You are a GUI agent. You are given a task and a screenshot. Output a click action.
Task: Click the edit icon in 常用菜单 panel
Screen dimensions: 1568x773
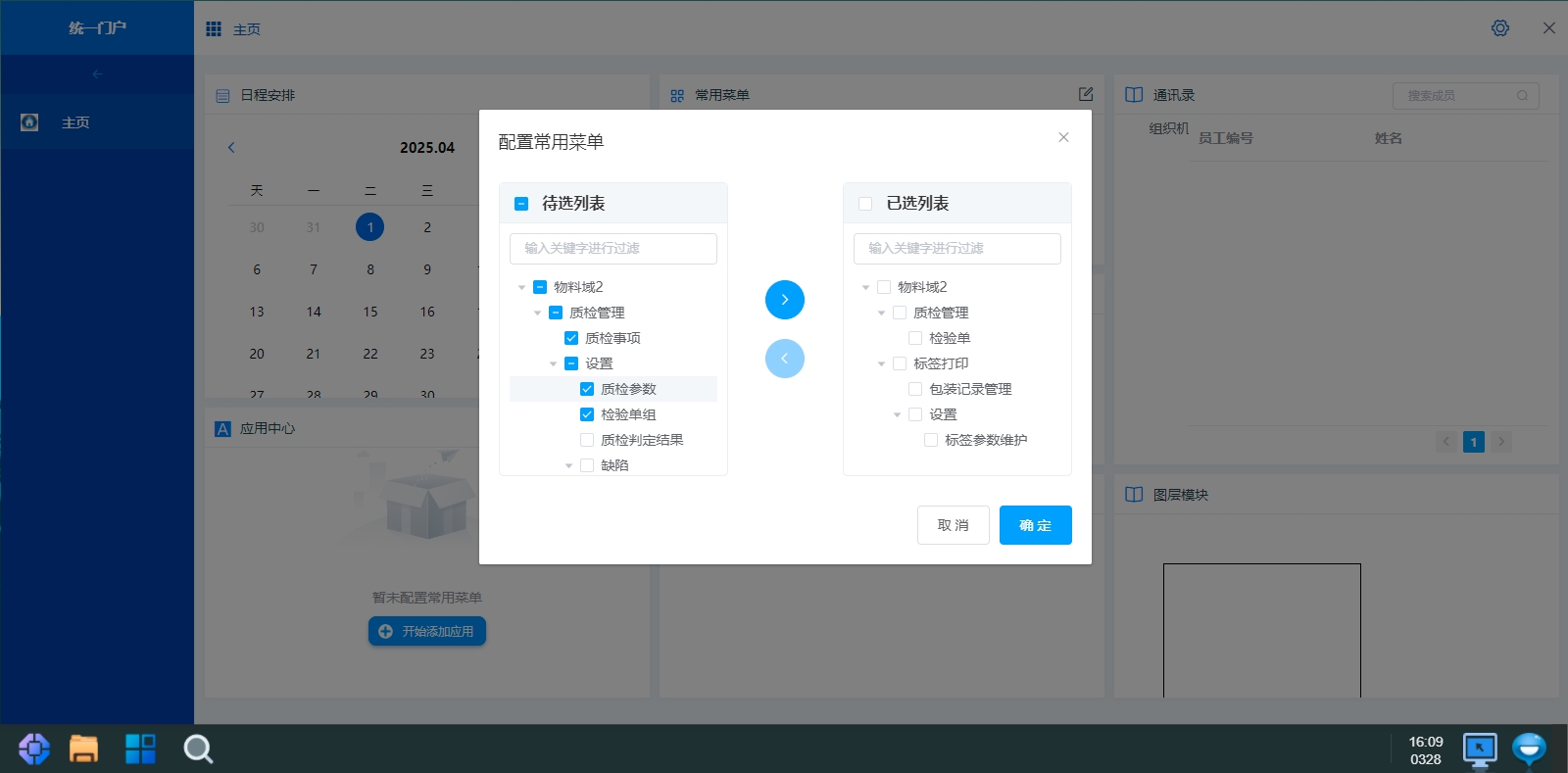click(x=1086, y=94)
